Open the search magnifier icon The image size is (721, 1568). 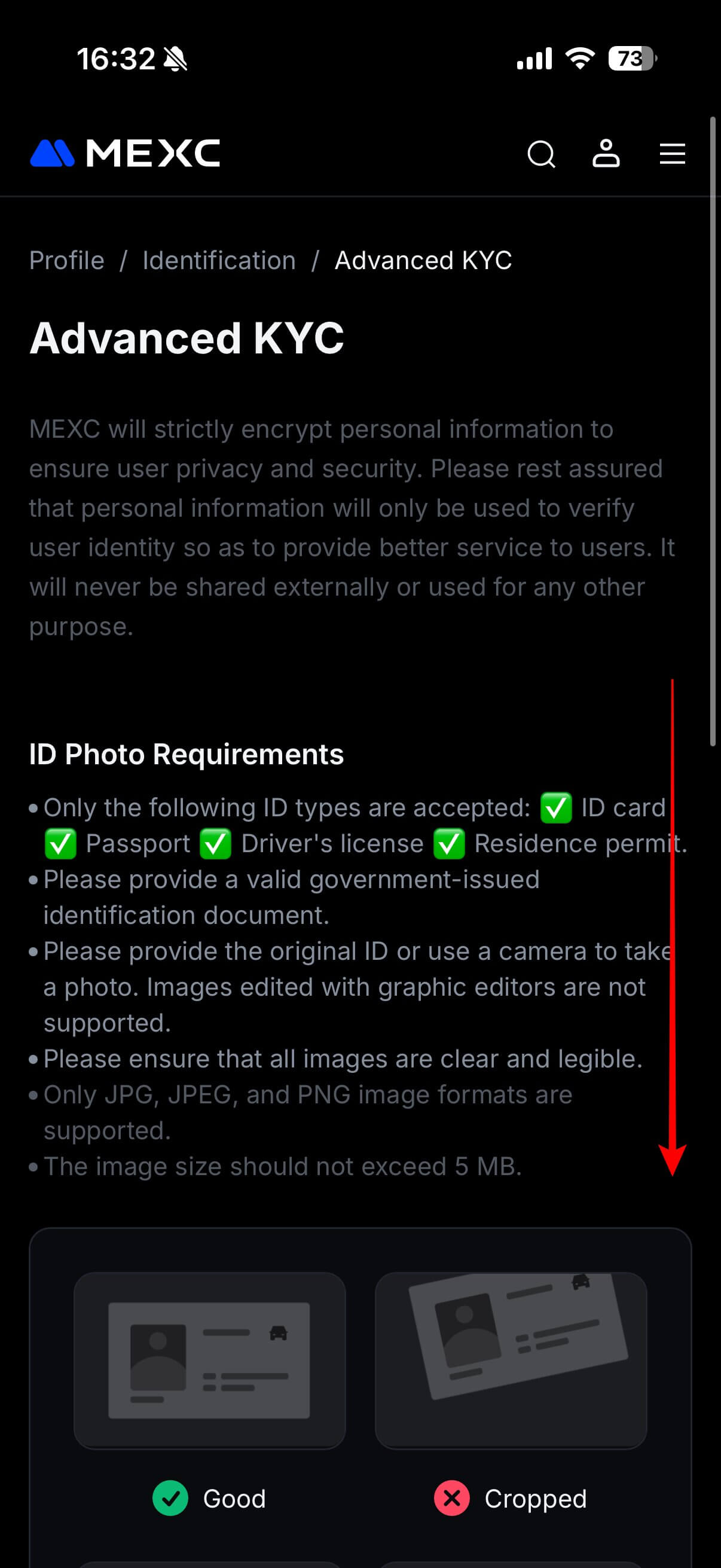541,153
